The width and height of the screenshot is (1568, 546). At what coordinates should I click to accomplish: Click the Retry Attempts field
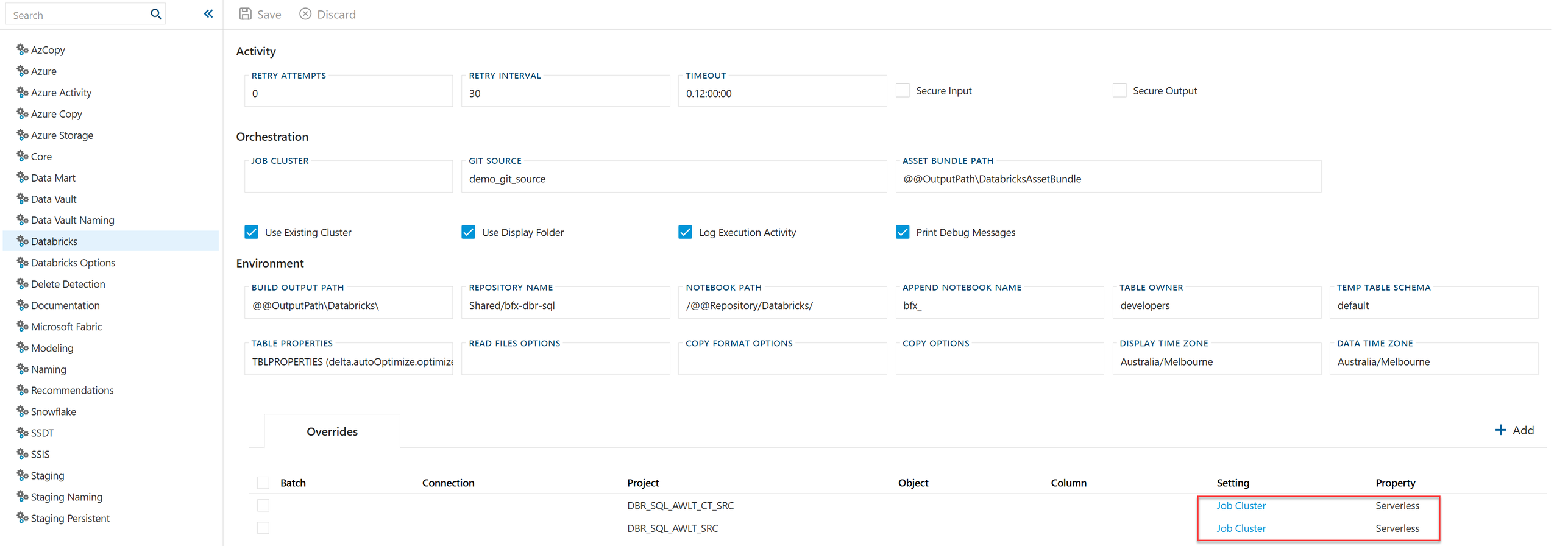coord(349,91)
